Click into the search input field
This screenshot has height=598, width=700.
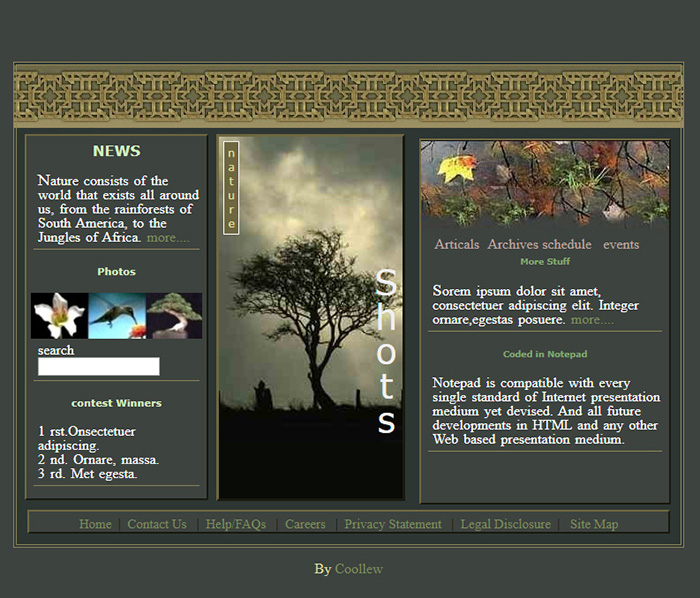point(98,367)
